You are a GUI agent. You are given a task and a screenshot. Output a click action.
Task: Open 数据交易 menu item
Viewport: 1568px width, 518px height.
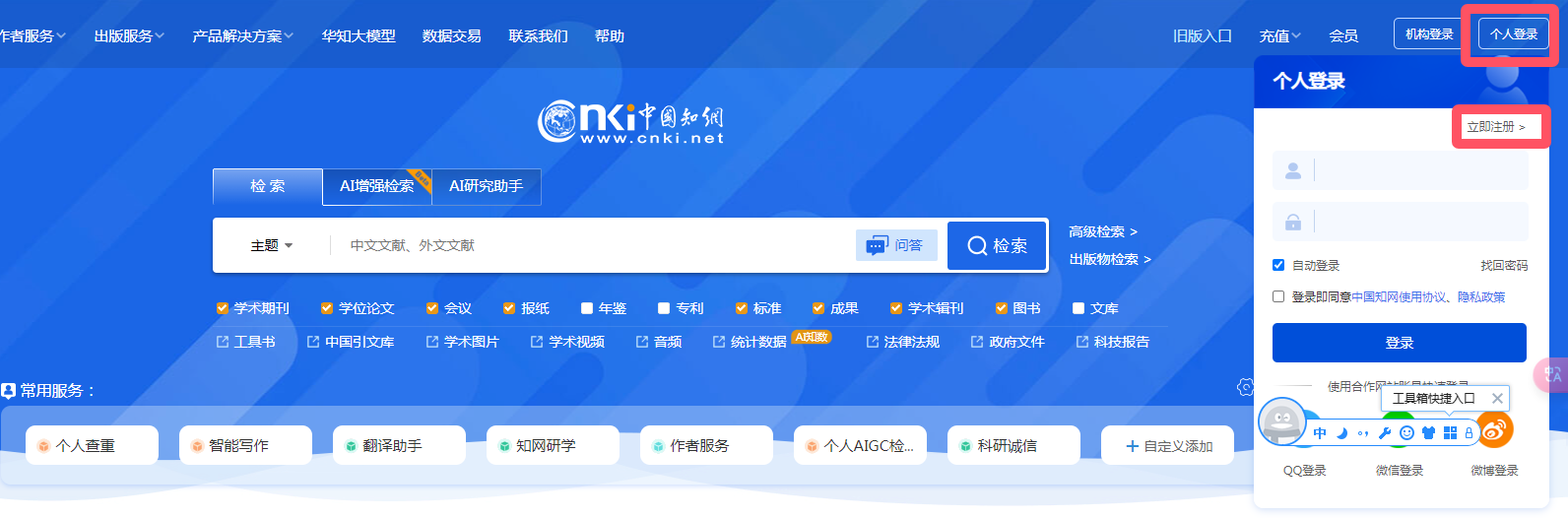click(452, 35)
